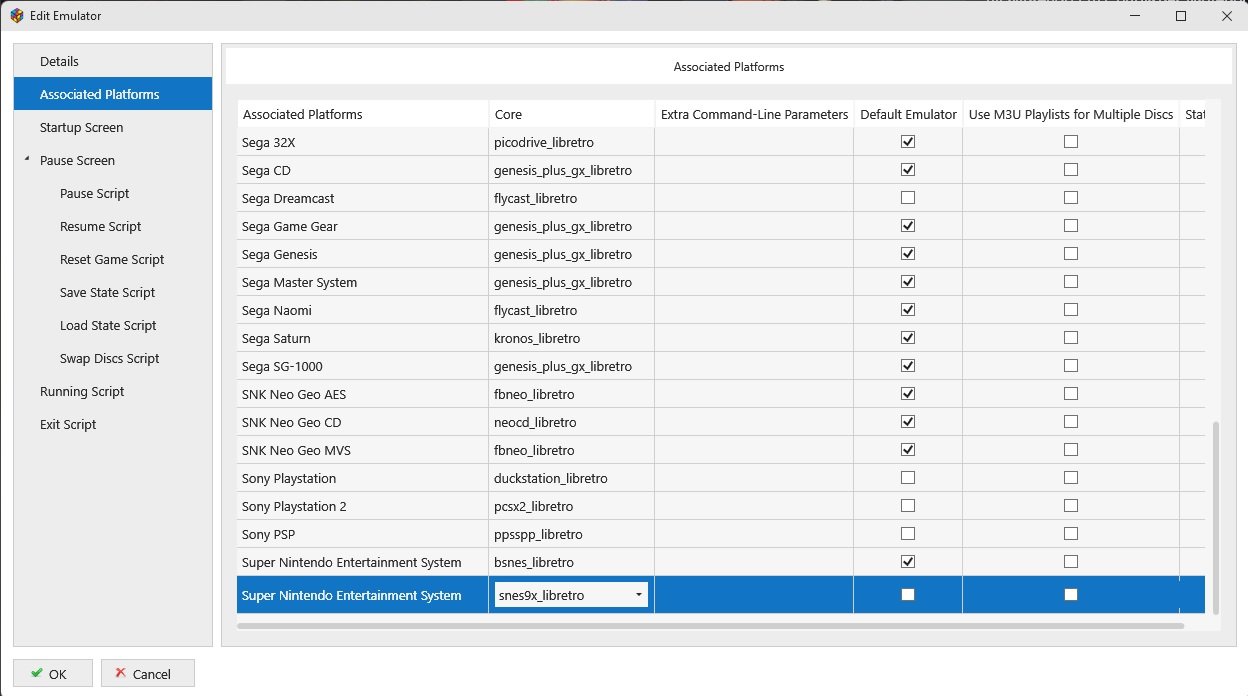
Task: Click the horizontal scrollbar below the table
Action: (710, 626)
